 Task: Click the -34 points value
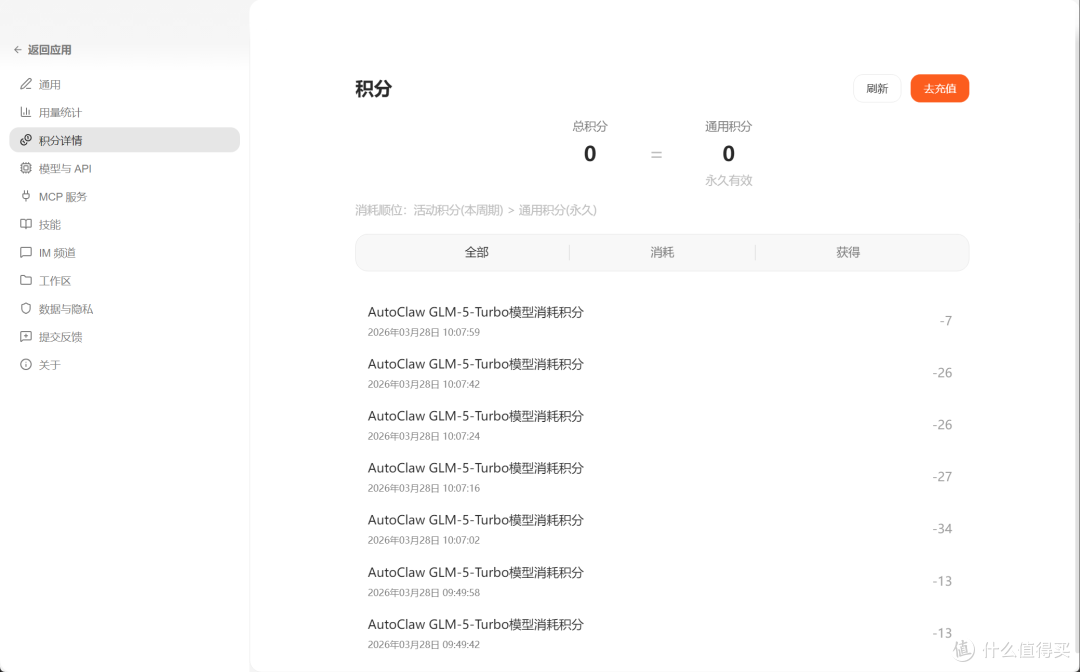(x=942, y=529)
